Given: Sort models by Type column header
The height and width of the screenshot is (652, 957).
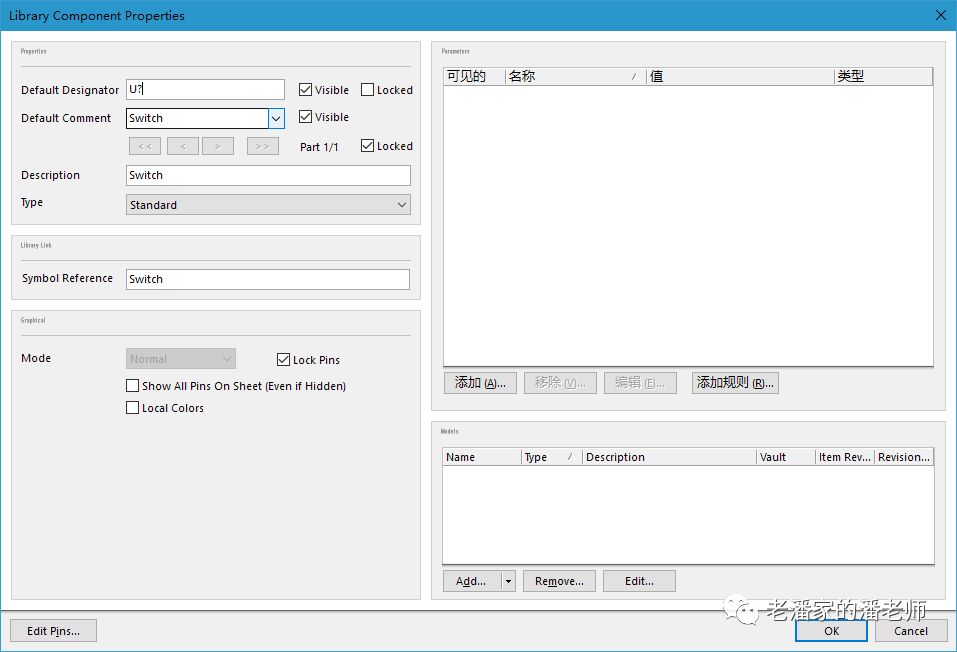Looking at the screenshot, I should 550,457.
